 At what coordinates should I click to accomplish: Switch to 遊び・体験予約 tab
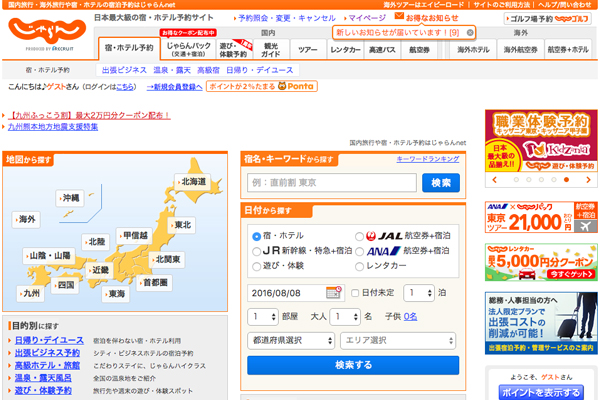[234, 49]
